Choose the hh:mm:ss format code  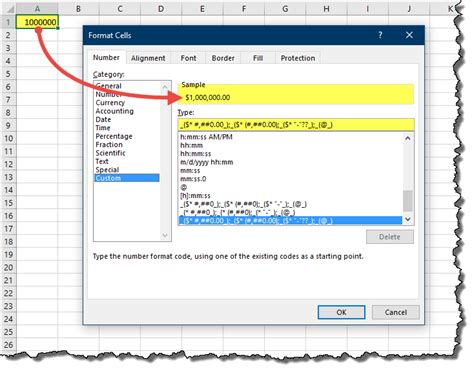(196, 154)
